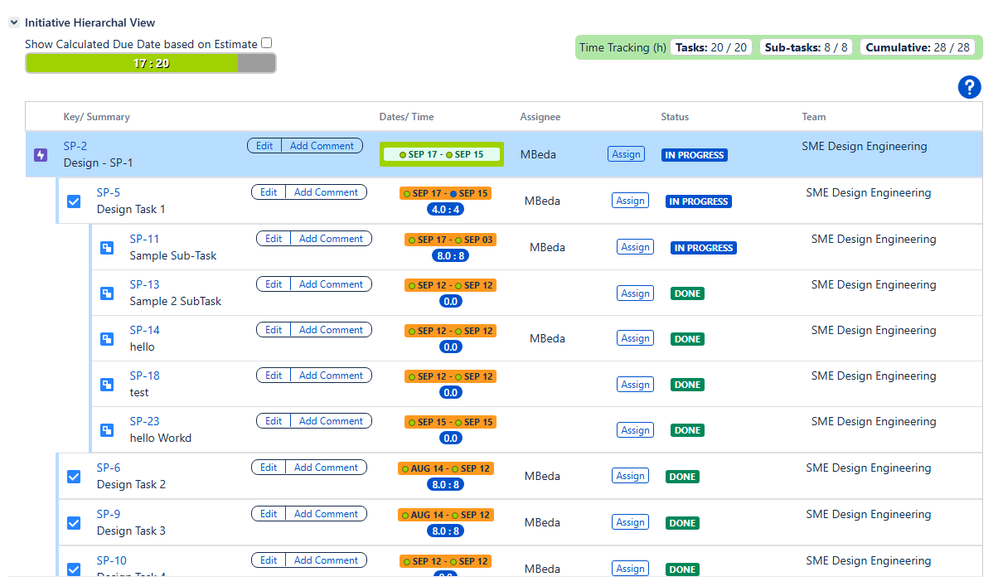The width and height of the screenshot is (998, 577).
Task: Open the SP-10 issue link
Action: [111, 560]
